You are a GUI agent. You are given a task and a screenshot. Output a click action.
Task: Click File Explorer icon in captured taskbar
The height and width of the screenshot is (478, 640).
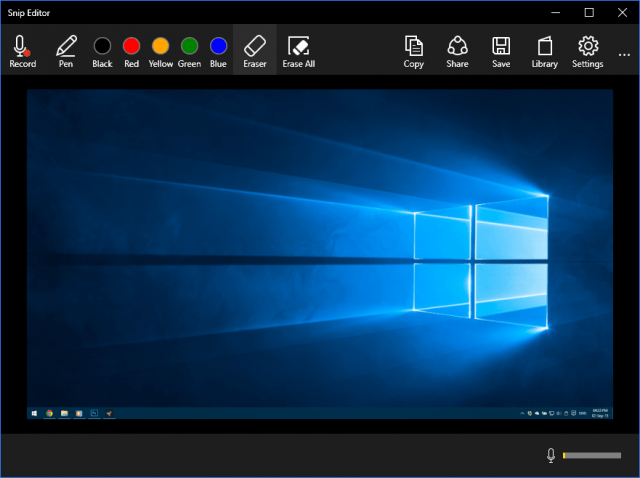pyautogui.click(x=64, y=413)
